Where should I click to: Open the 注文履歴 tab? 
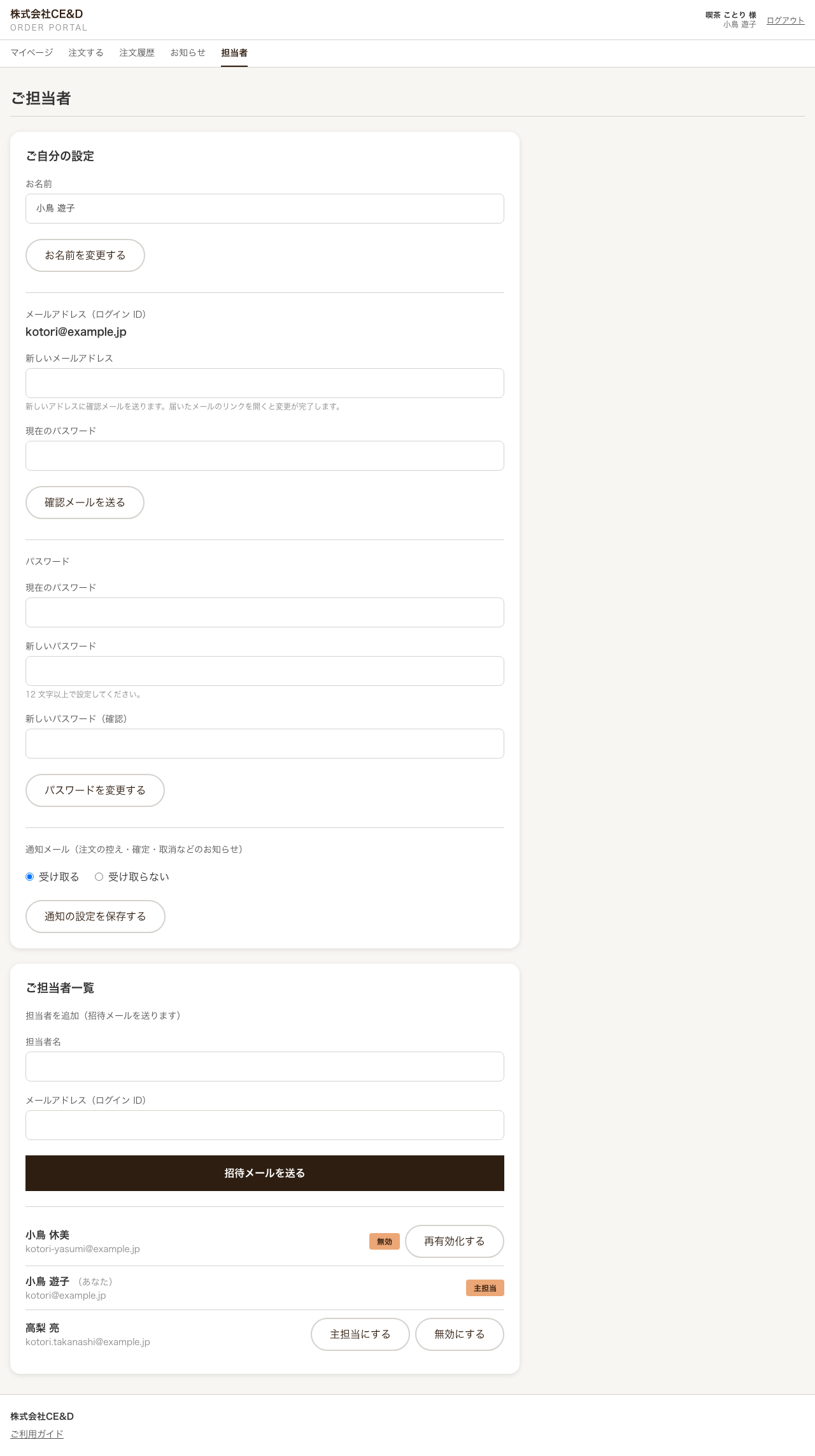(137, 53)
